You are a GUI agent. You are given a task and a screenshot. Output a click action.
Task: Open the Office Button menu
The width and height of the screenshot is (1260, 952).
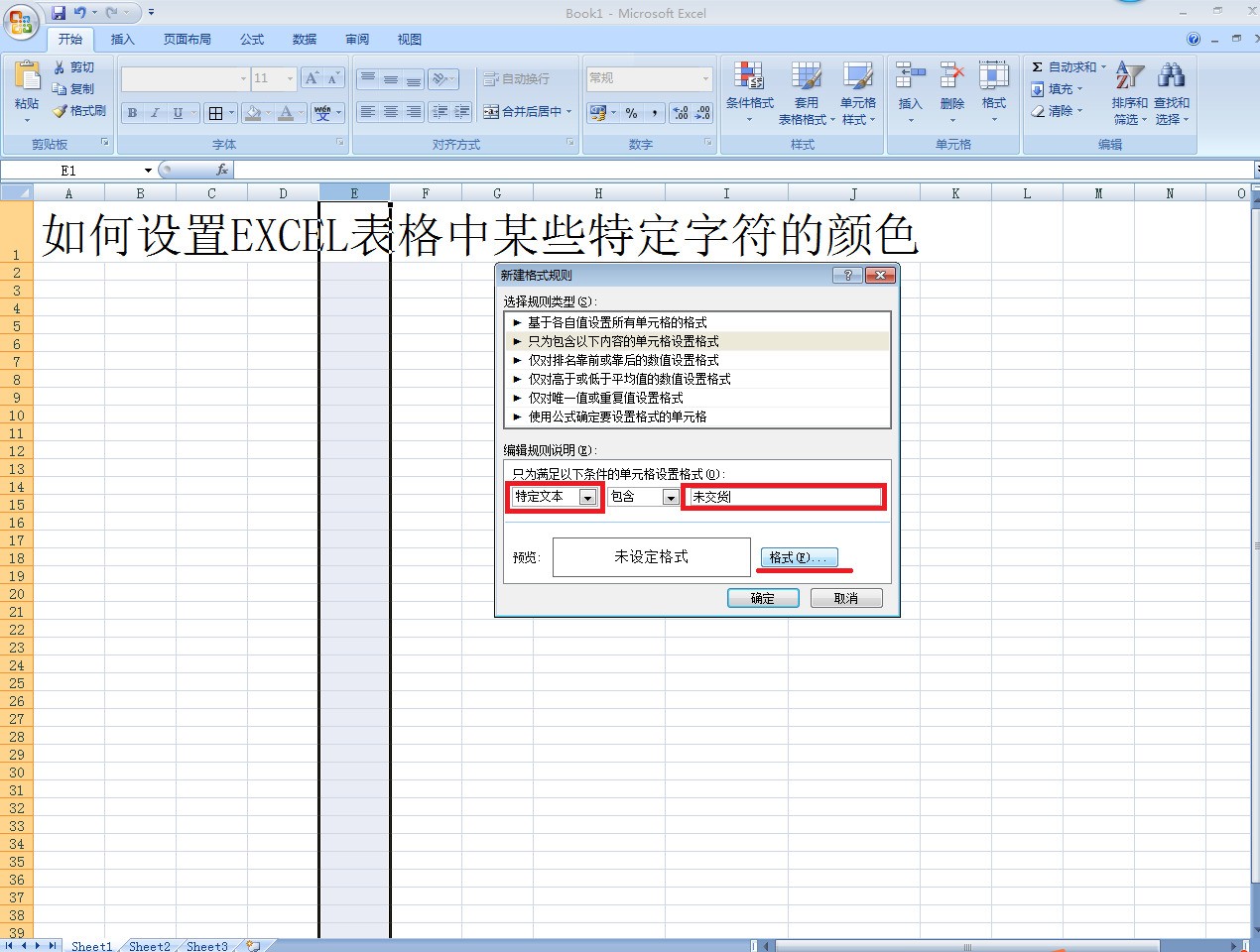(20, 20)
